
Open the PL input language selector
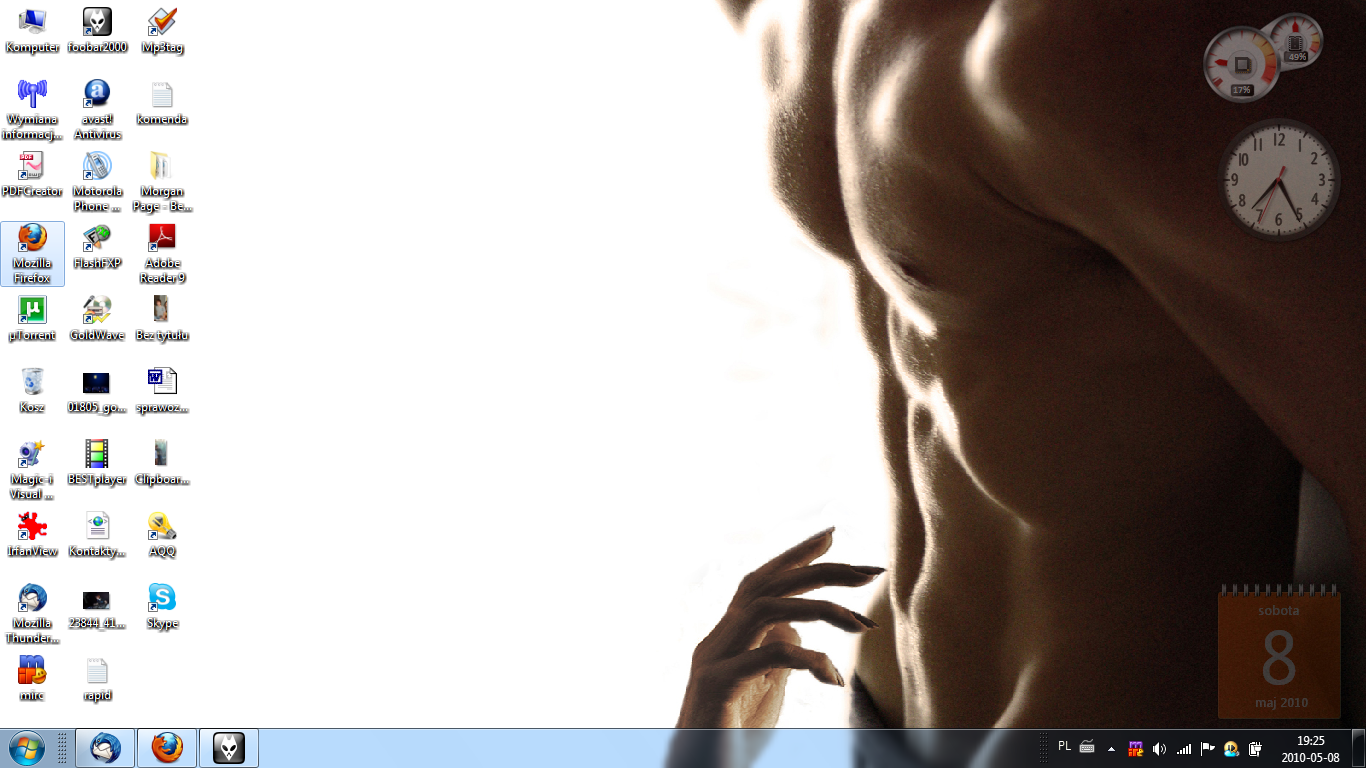[1064, 747]
